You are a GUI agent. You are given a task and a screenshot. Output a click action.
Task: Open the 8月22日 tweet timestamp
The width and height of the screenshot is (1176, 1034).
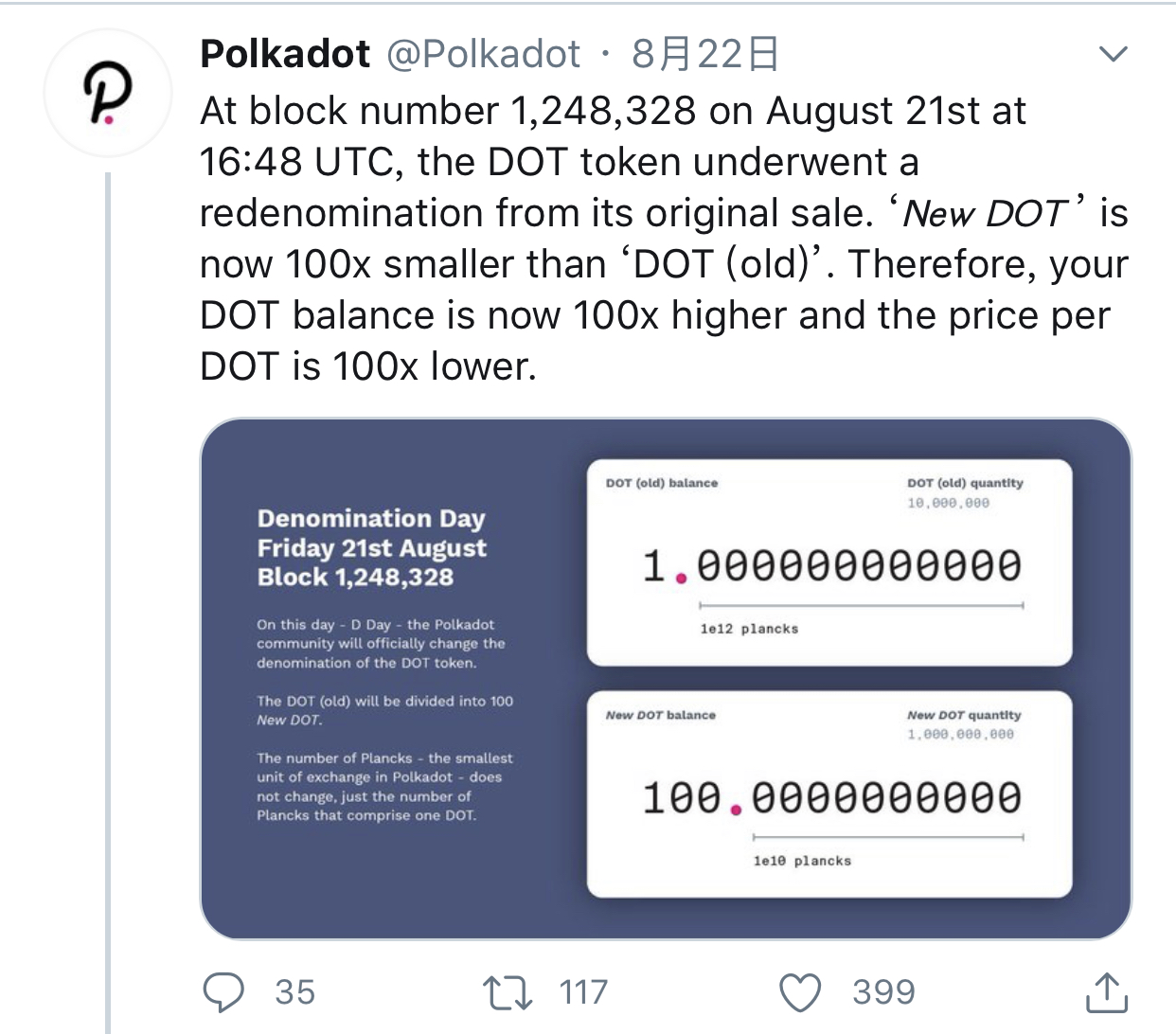tap(705, 54)
